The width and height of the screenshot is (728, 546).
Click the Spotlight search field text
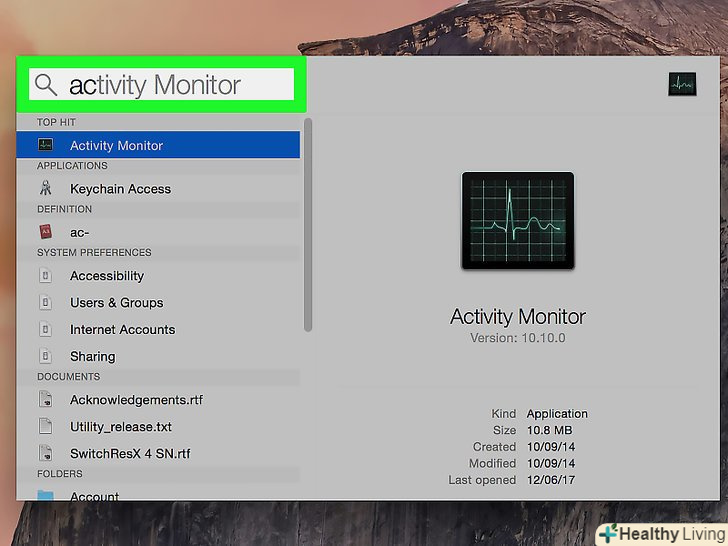(x=155, y=85)
